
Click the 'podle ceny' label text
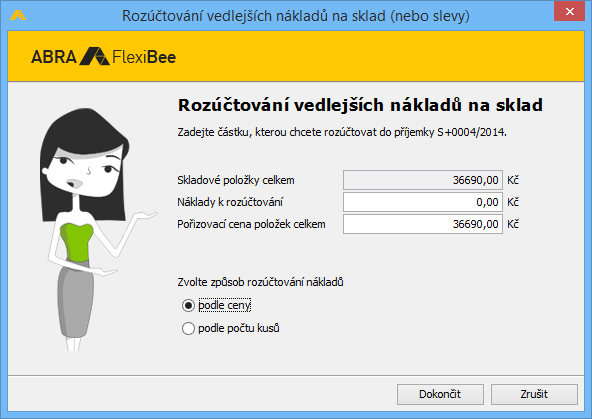click(x=225, y=305)
